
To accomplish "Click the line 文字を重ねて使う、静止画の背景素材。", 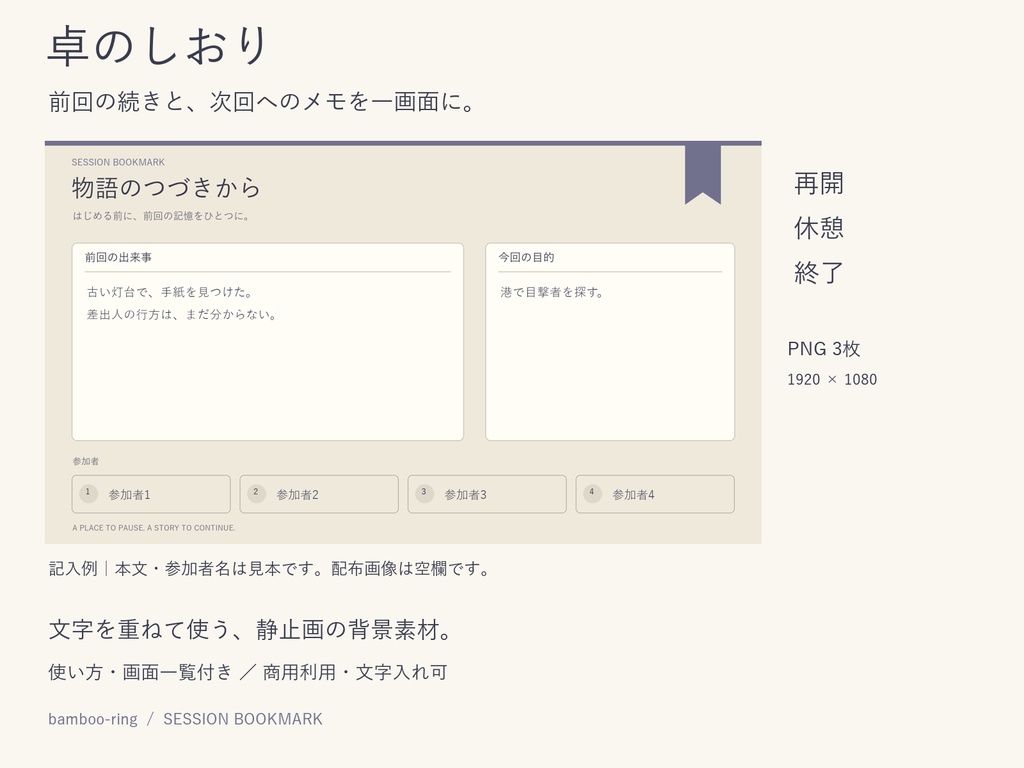I will pyautogui.click(x=251, y=630).
